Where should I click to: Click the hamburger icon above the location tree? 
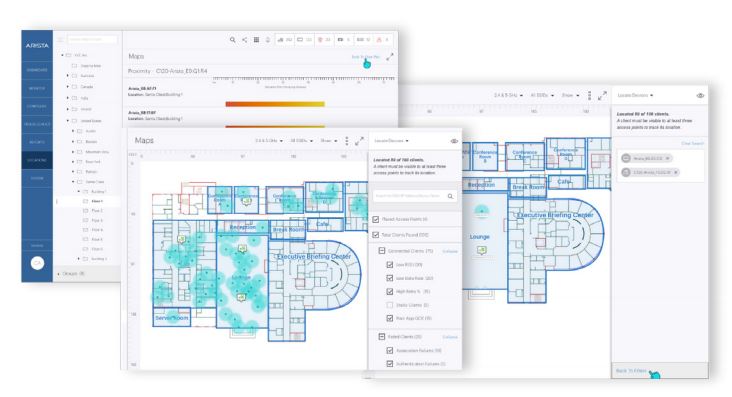61,40
